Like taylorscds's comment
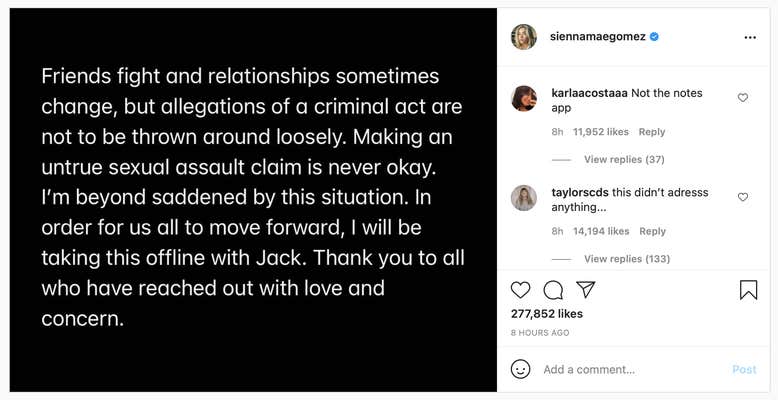This screenshot has width=778, height=400. 743,198
